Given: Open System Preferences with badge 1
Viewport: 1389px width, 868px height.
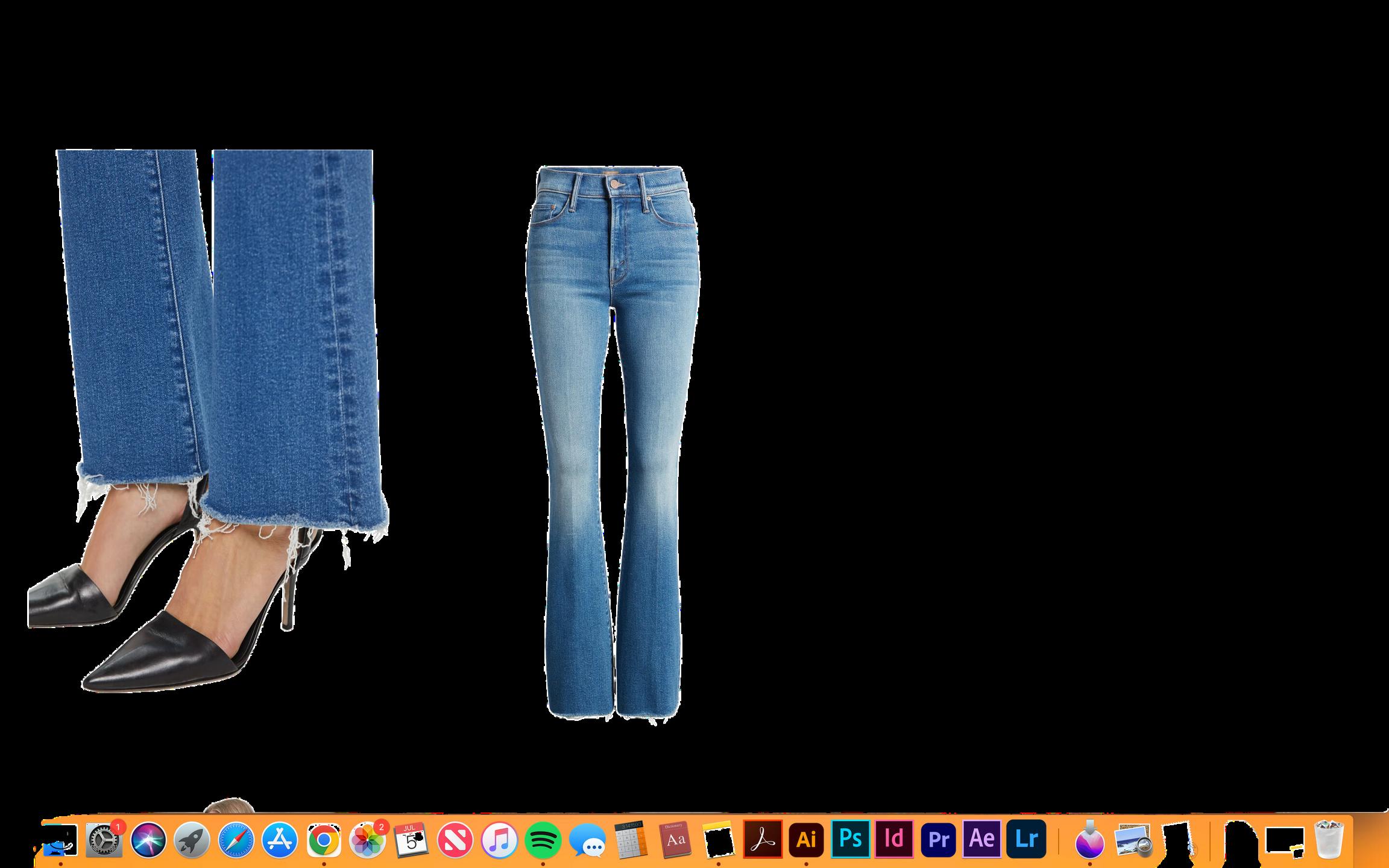Looking at the screenshot, I should [x=104, y=840].
